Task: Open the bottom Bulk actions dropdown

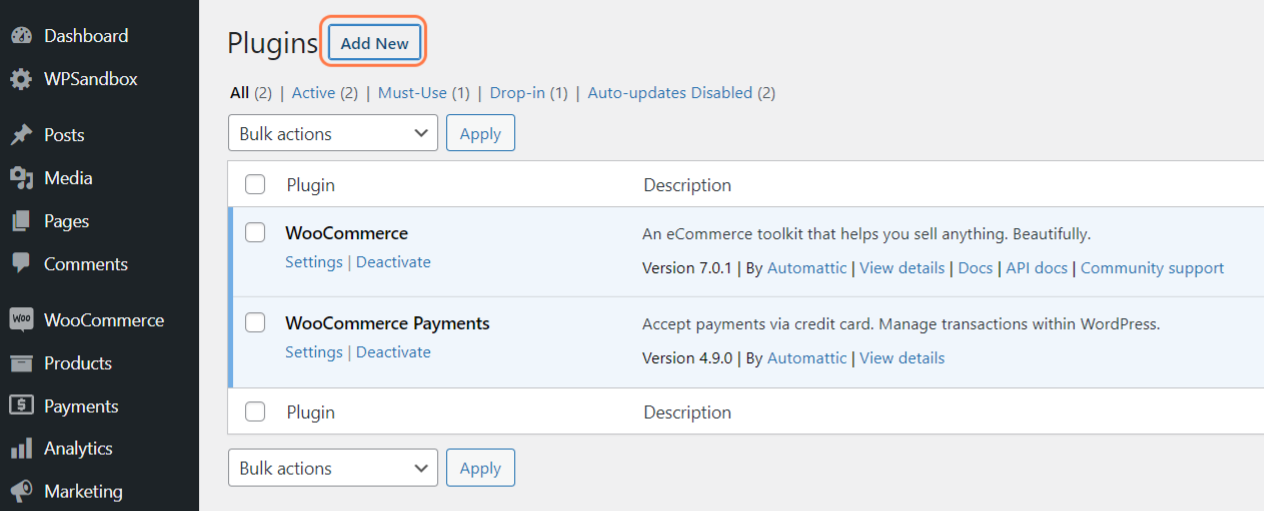Action: pyautogui.click(x=333, y=468)
